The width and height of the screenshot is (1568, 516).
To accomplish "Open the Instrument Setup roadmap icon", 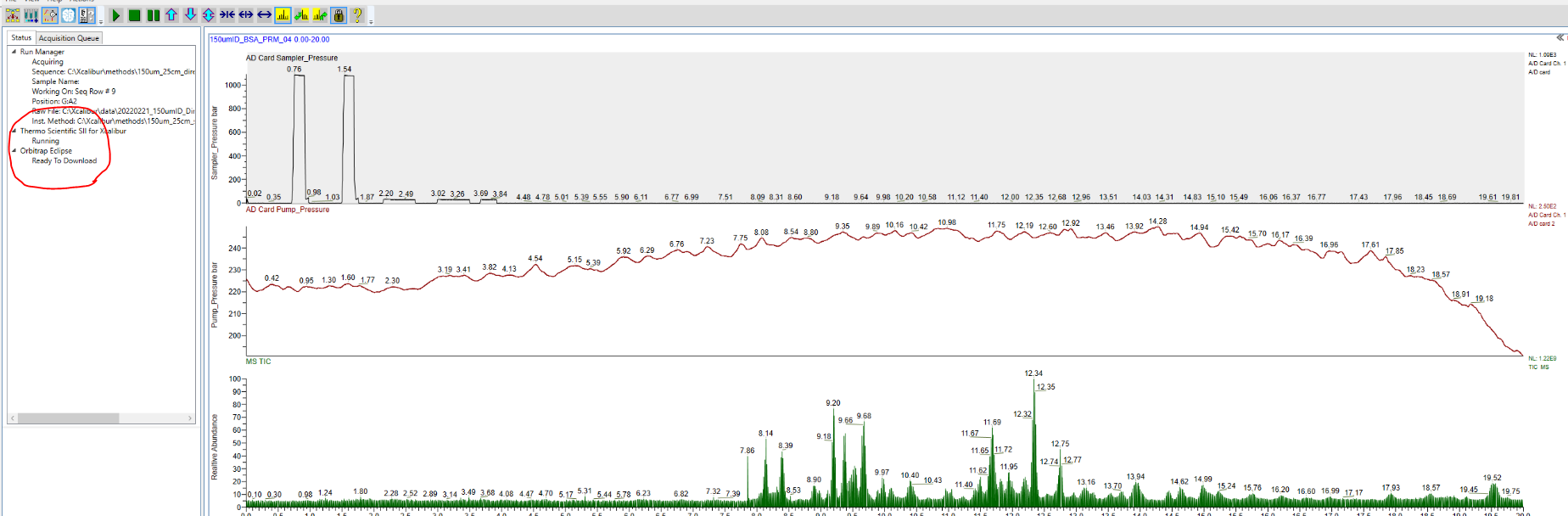I will point(13,15).
